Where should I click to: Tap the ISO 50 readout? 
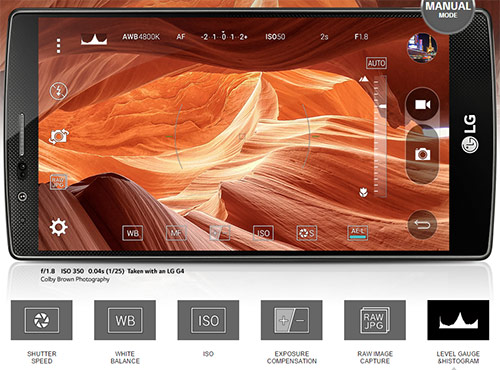pyautogui.click(x=275, y=37)
